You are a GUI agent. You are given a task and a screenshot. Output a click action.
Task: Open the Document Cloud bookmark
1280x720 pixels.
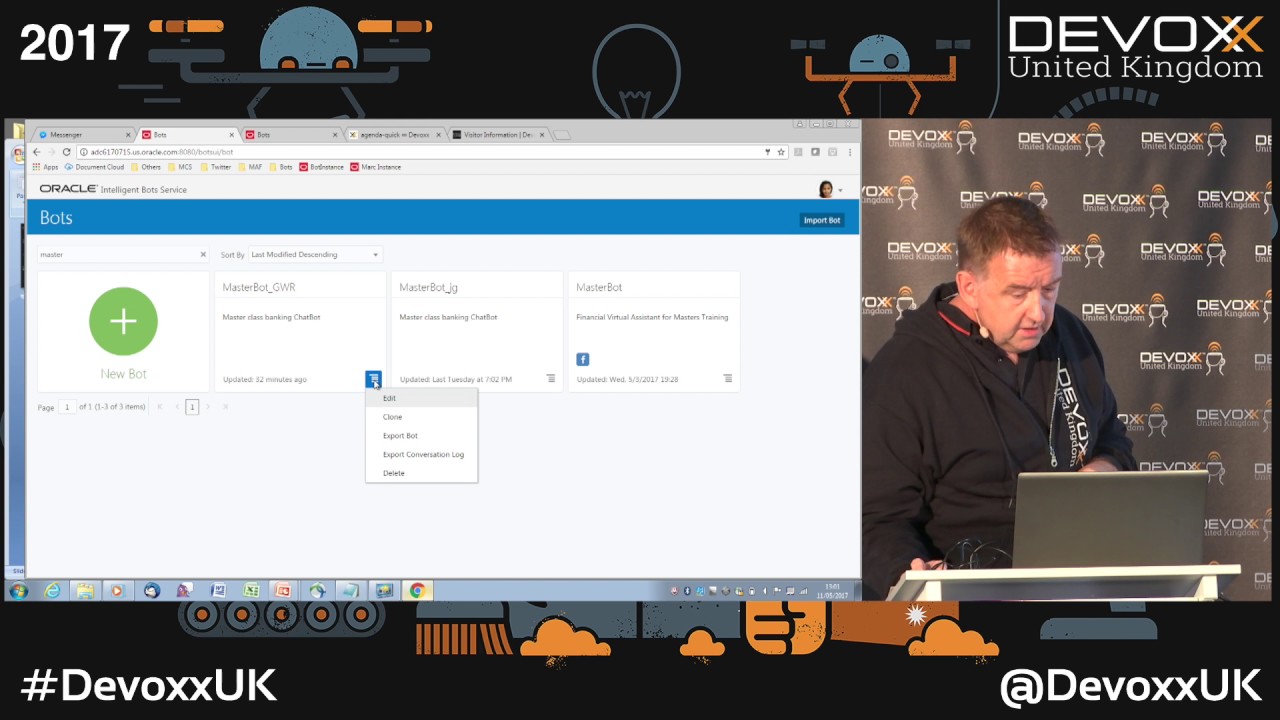(94, 167)
